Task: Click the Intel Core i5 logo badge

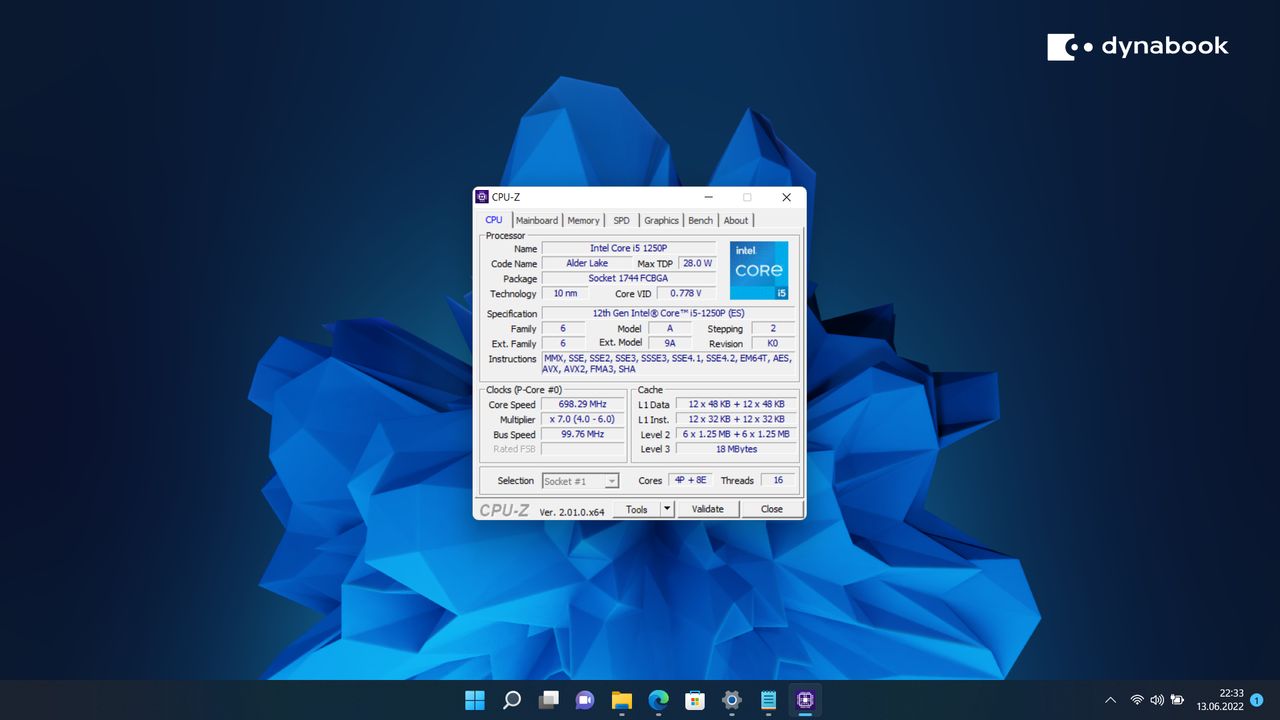Action: pos(759,270)
